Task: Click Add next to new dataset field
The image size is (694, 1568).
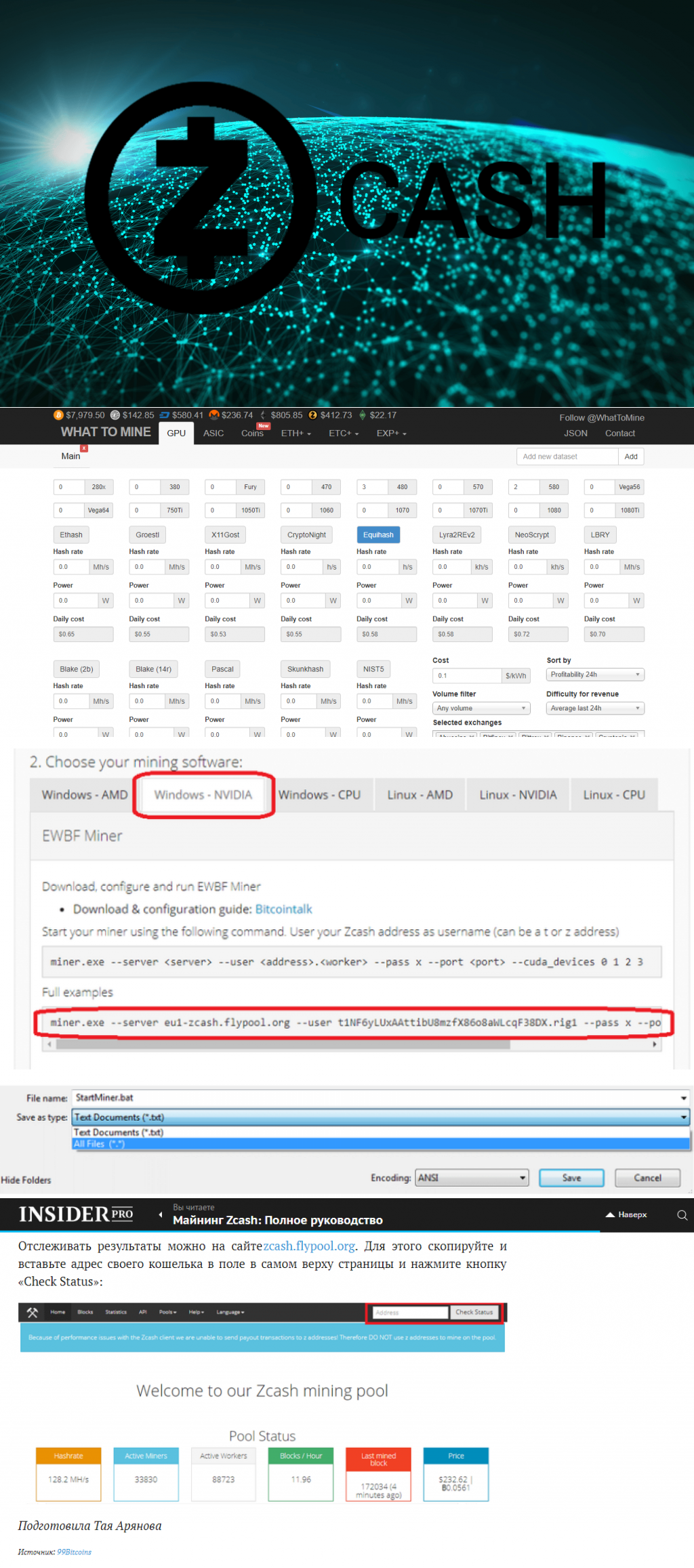Action: tap(631, 457)
